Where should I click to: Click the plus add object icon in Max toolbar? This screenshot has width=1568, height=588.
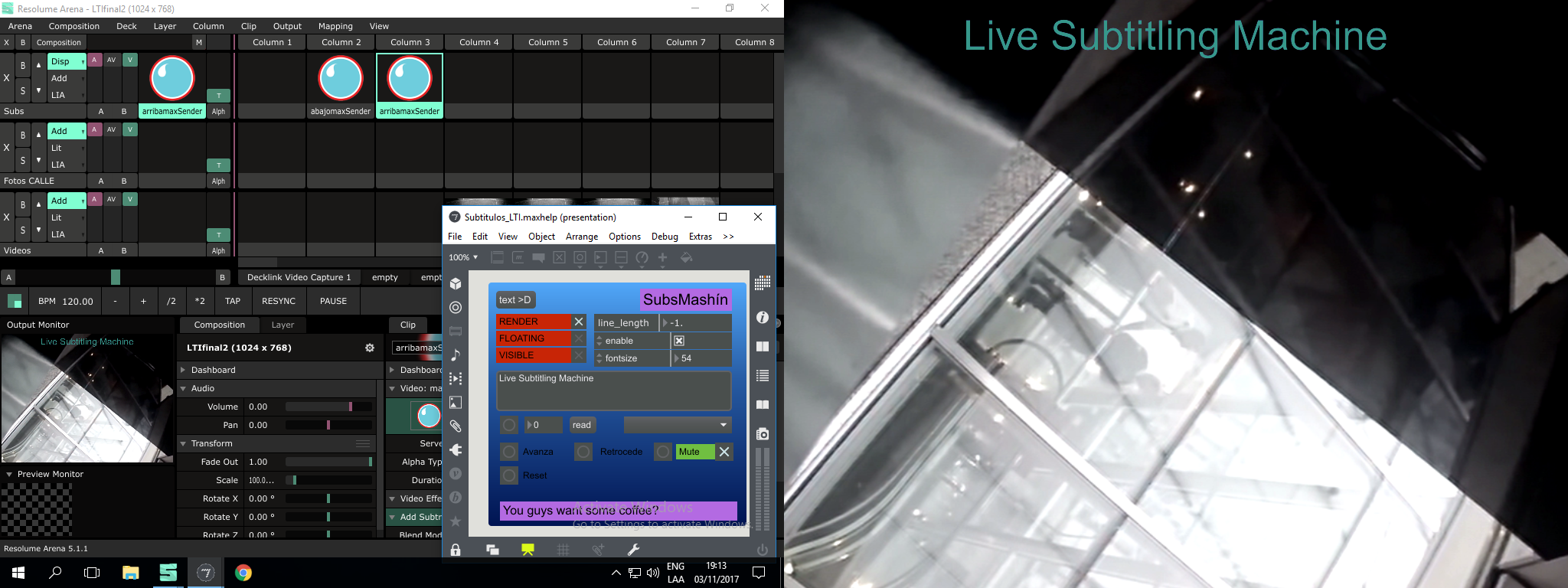click(x=662, y=257)
